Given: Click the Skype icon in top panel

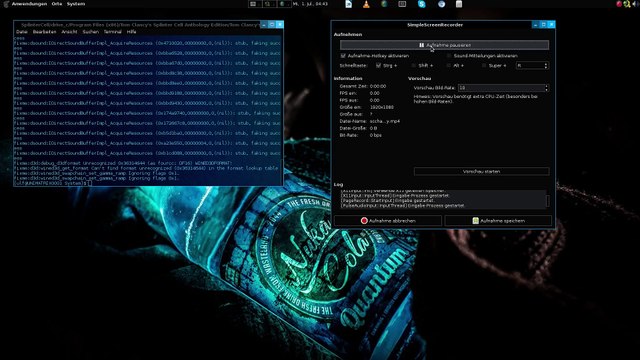Looking at the screenshot, I should (422, 4).
